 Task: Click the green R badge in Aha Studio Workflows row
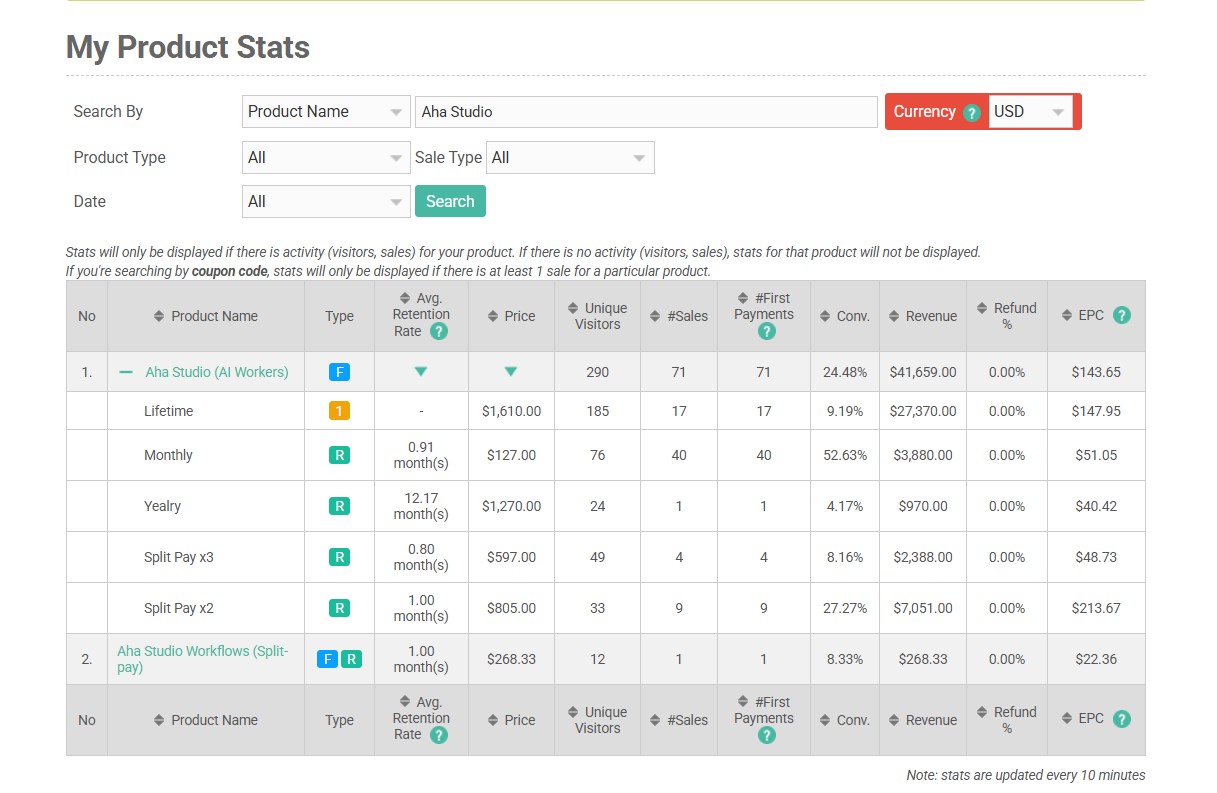click(351, 659)
